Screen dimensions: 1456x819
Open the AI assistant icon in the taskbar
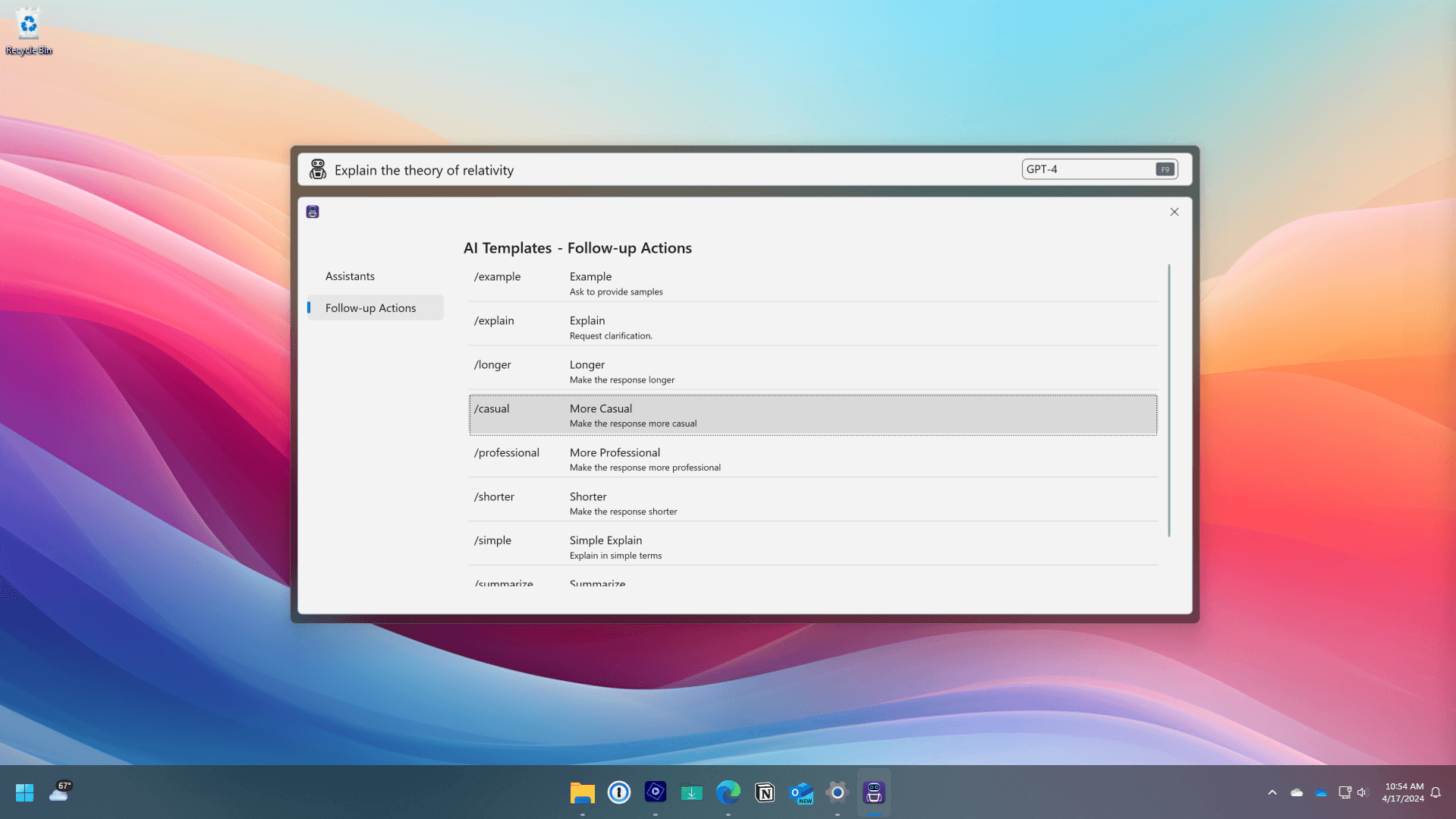click(874, 792)
